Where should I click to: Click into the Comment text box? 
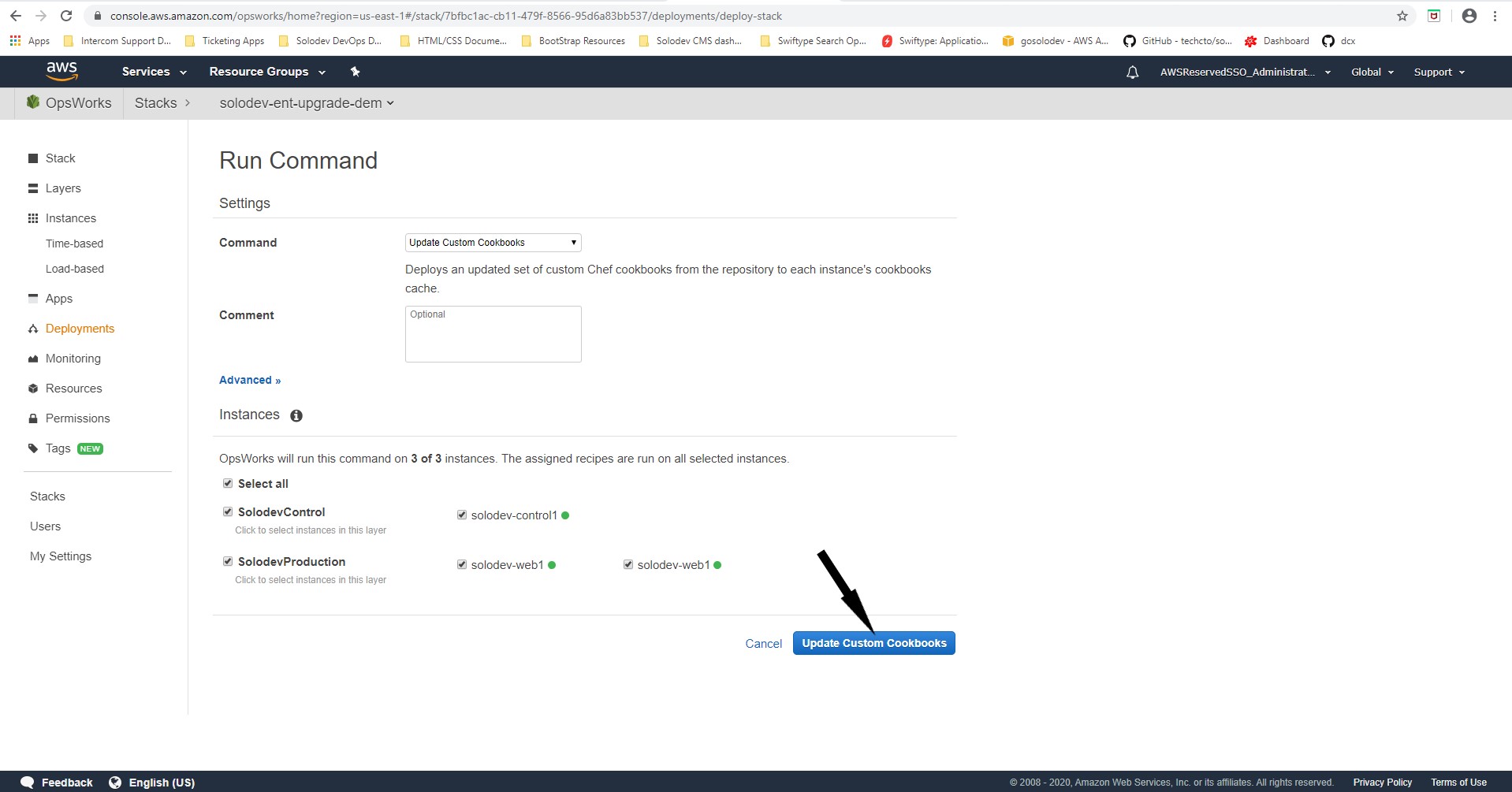[x=493, y=334]
